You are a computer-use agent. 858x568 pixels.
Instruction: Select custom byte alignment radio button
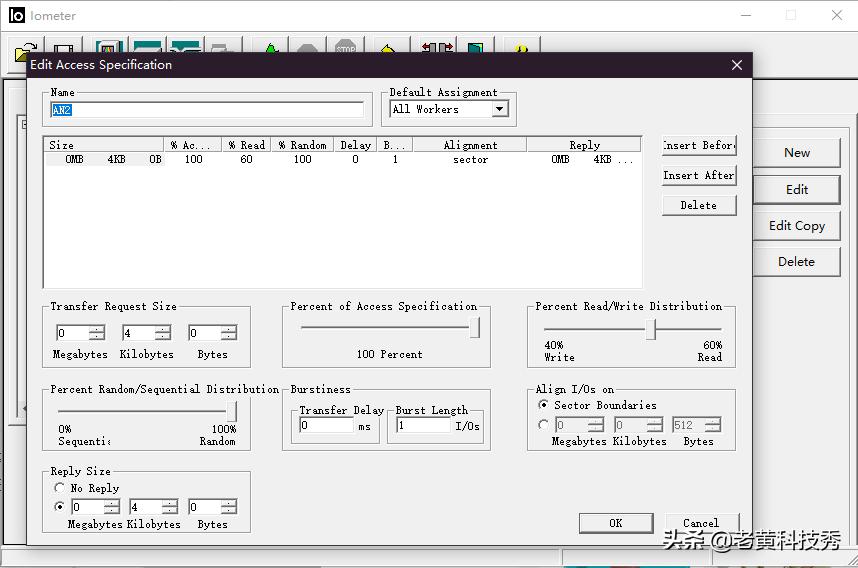coord(543,424)
